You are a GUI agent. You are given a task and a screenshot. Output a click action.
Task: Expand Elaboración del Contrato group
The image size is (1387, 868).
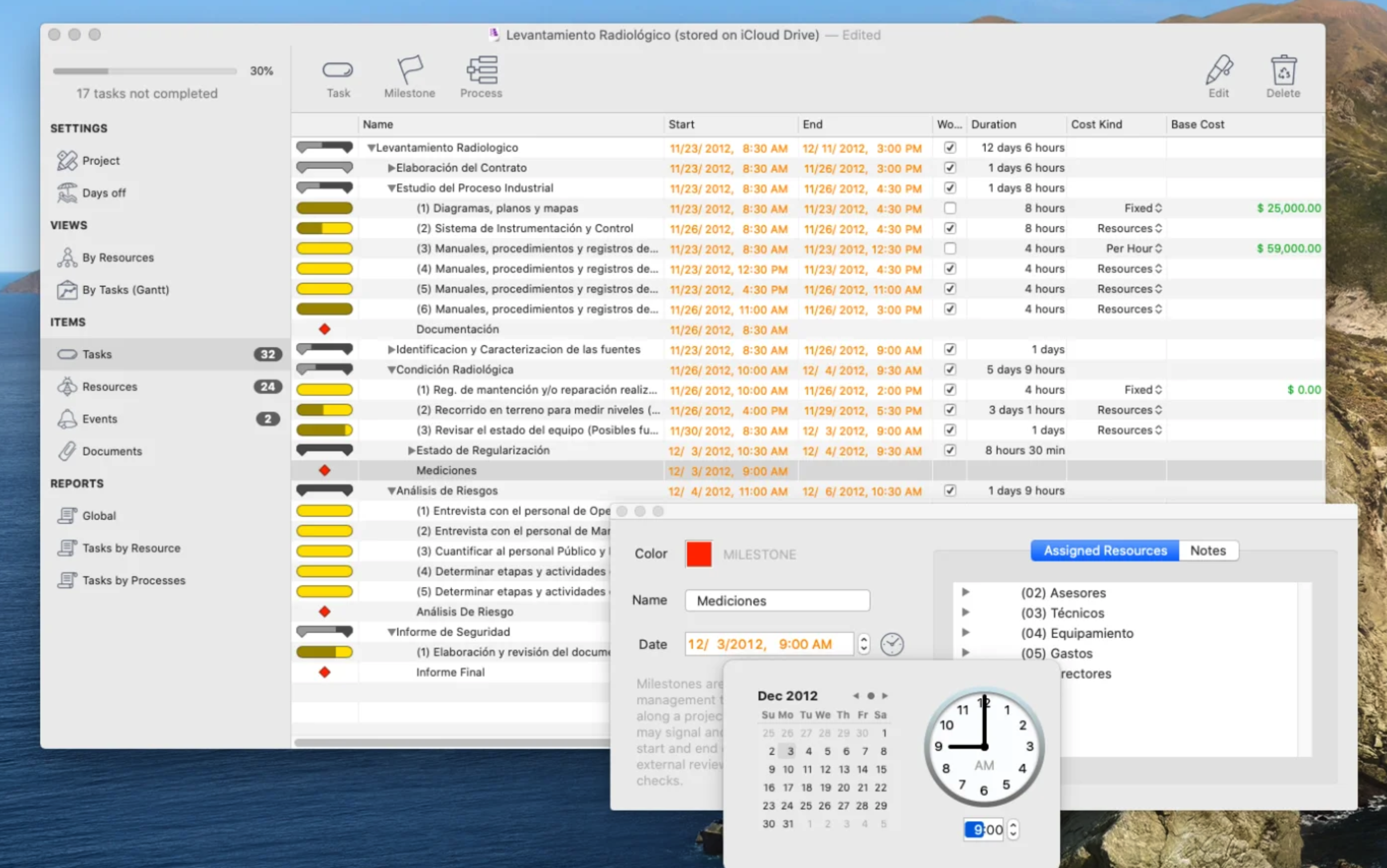[x=391, y=168]
